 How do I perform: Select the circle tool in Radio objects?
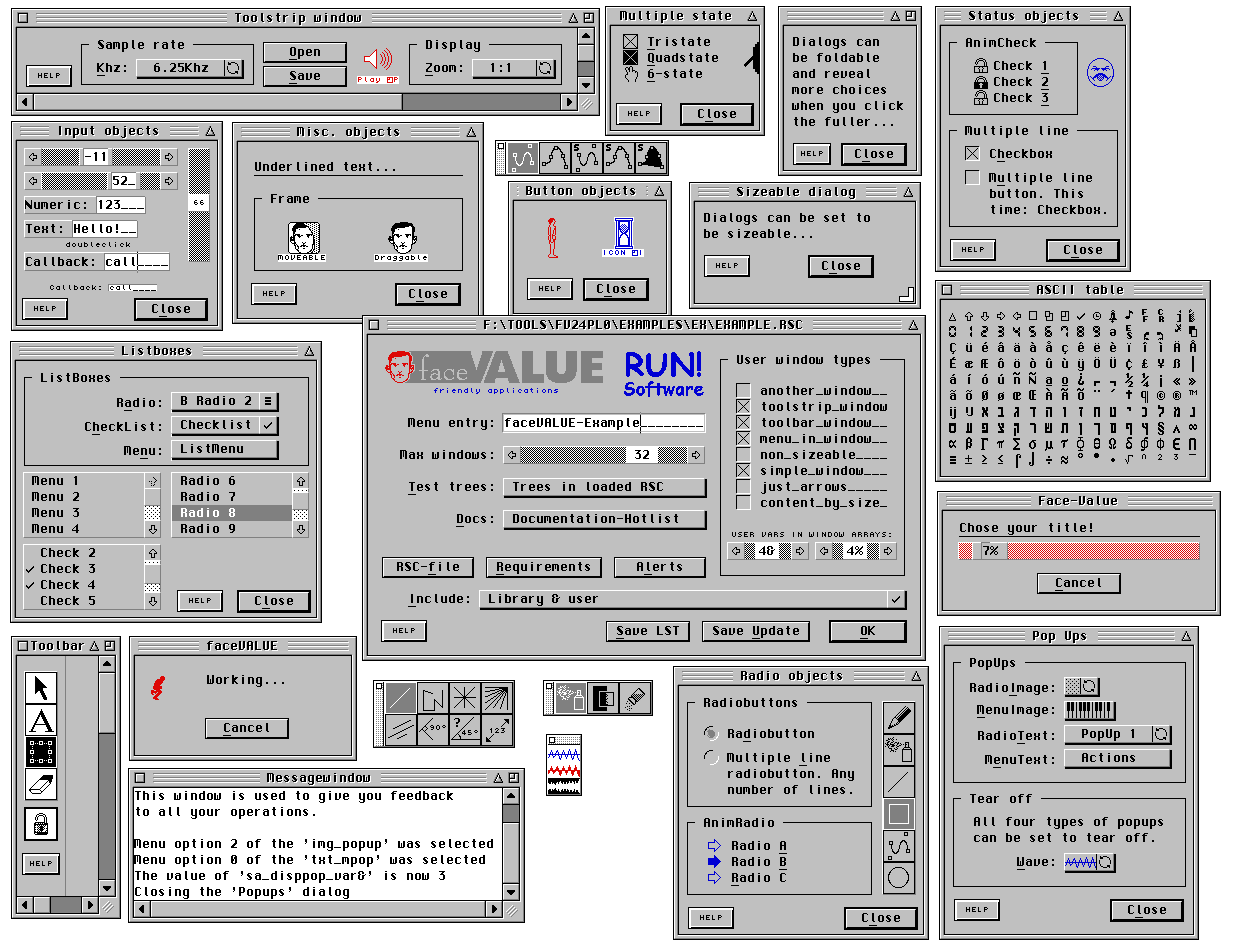coord(899,878)
